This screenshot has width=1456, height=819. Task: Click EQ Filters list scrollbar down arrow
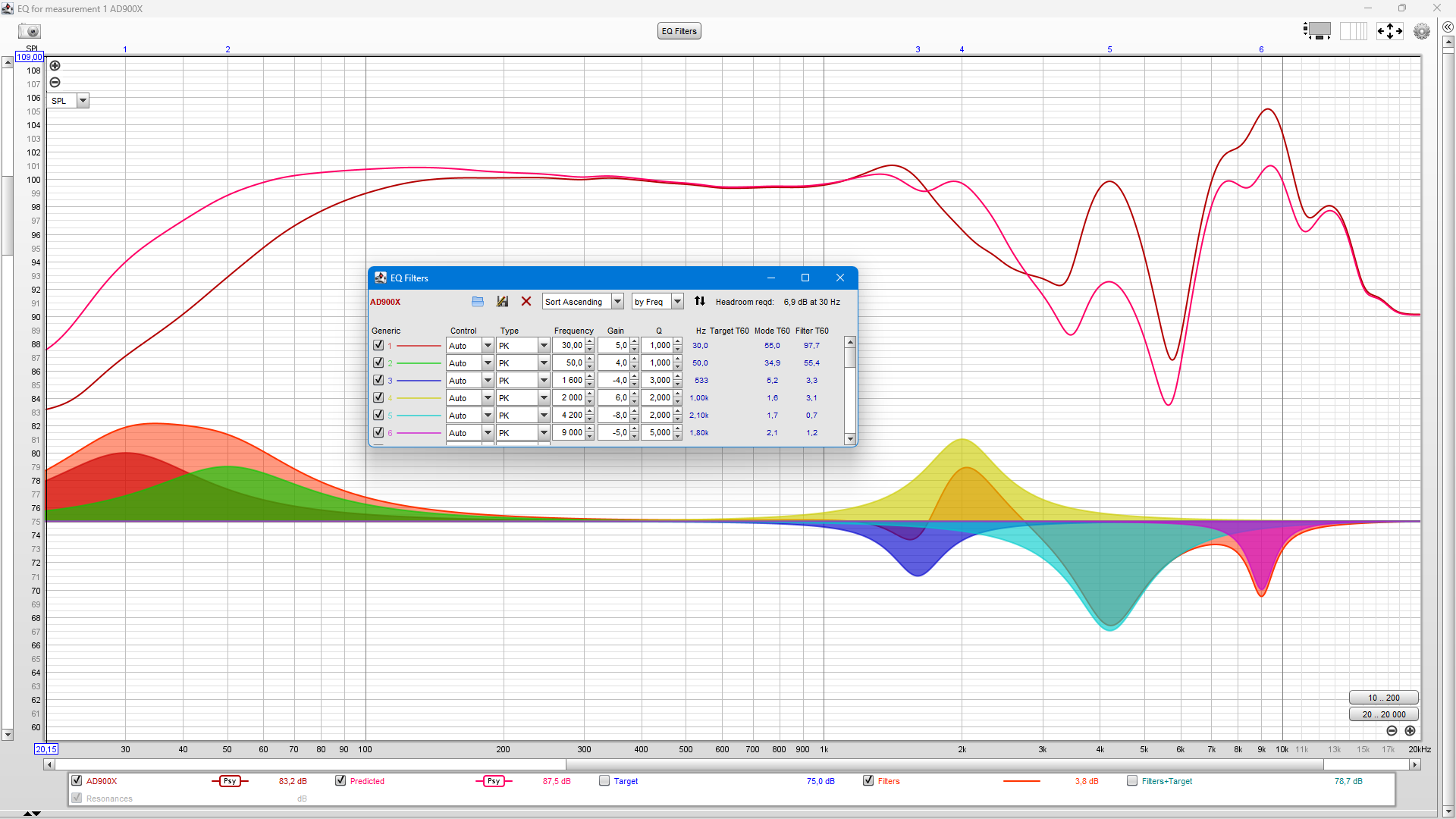pyautogui.click(x=850, y=438)
